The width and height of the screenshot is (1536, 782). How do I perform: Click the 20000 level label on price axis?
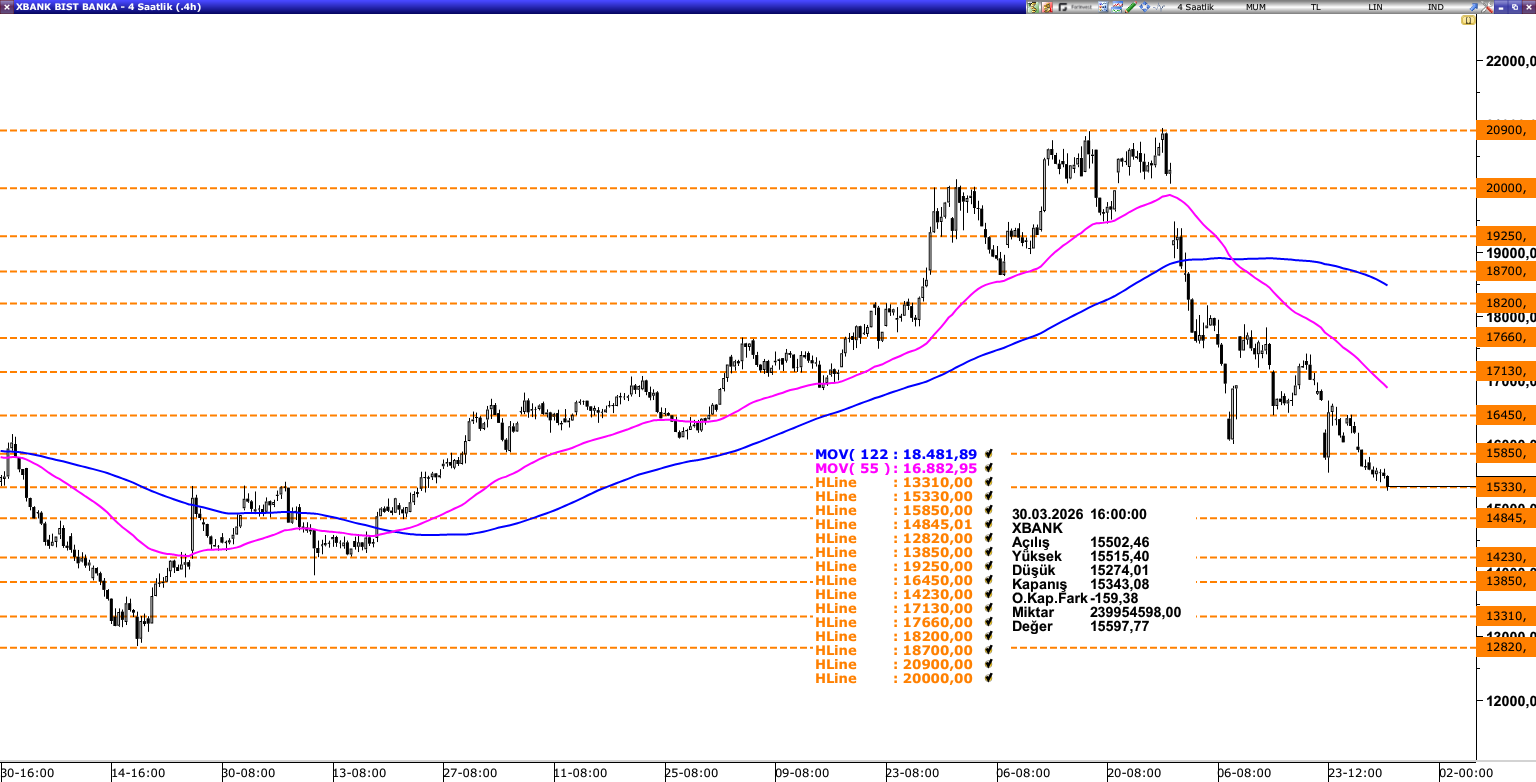pyautogui.click(x=1506, y=188)
